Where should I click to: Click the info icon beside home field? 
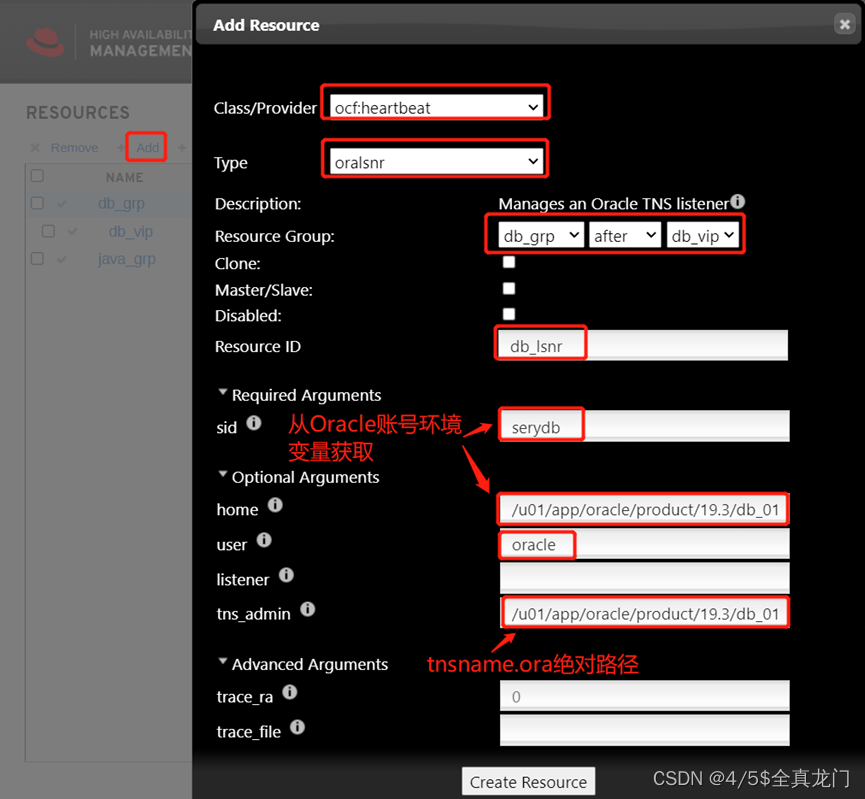(274, 506)
